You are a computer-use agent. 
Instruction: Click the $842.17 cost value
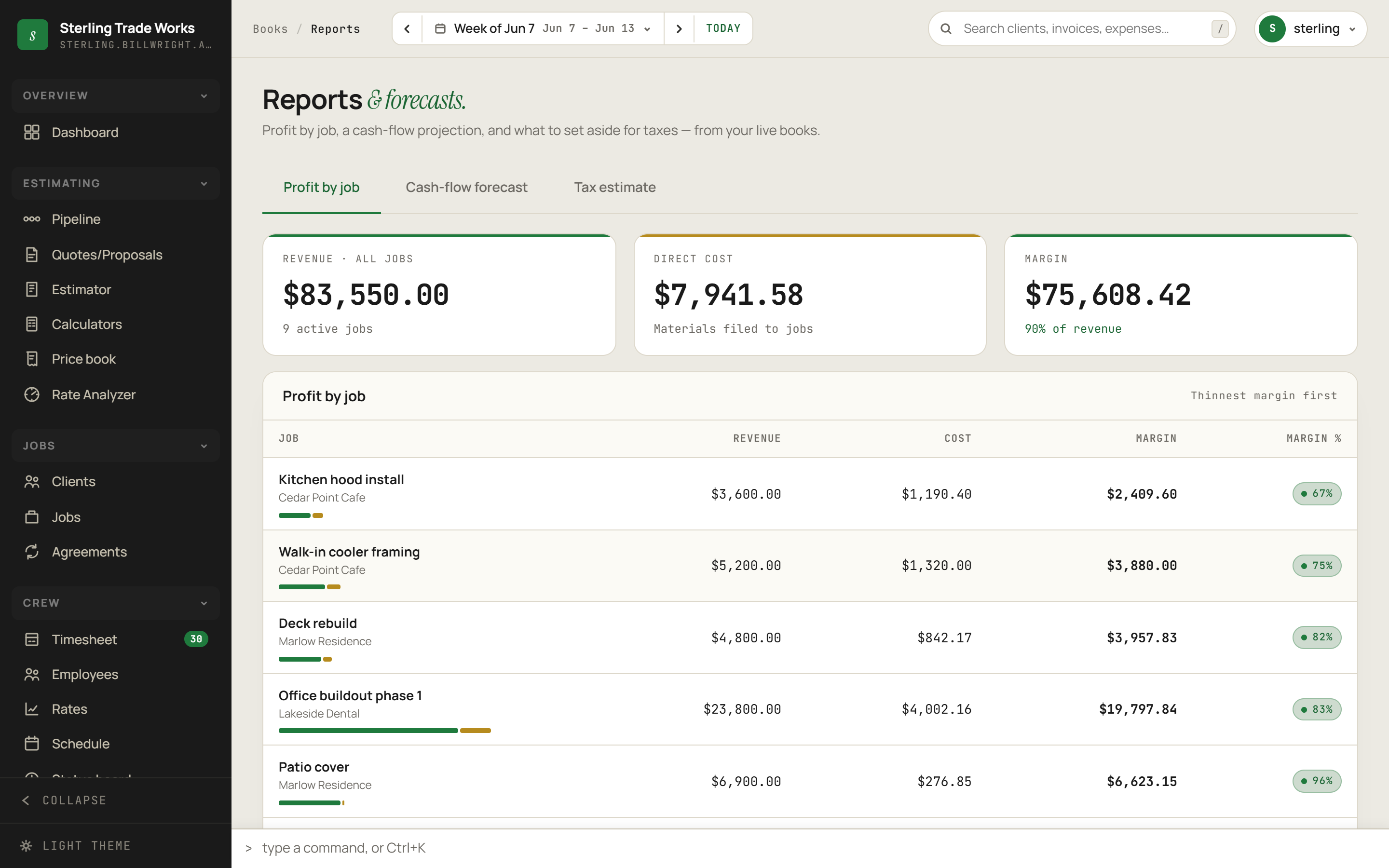(944, 638)
